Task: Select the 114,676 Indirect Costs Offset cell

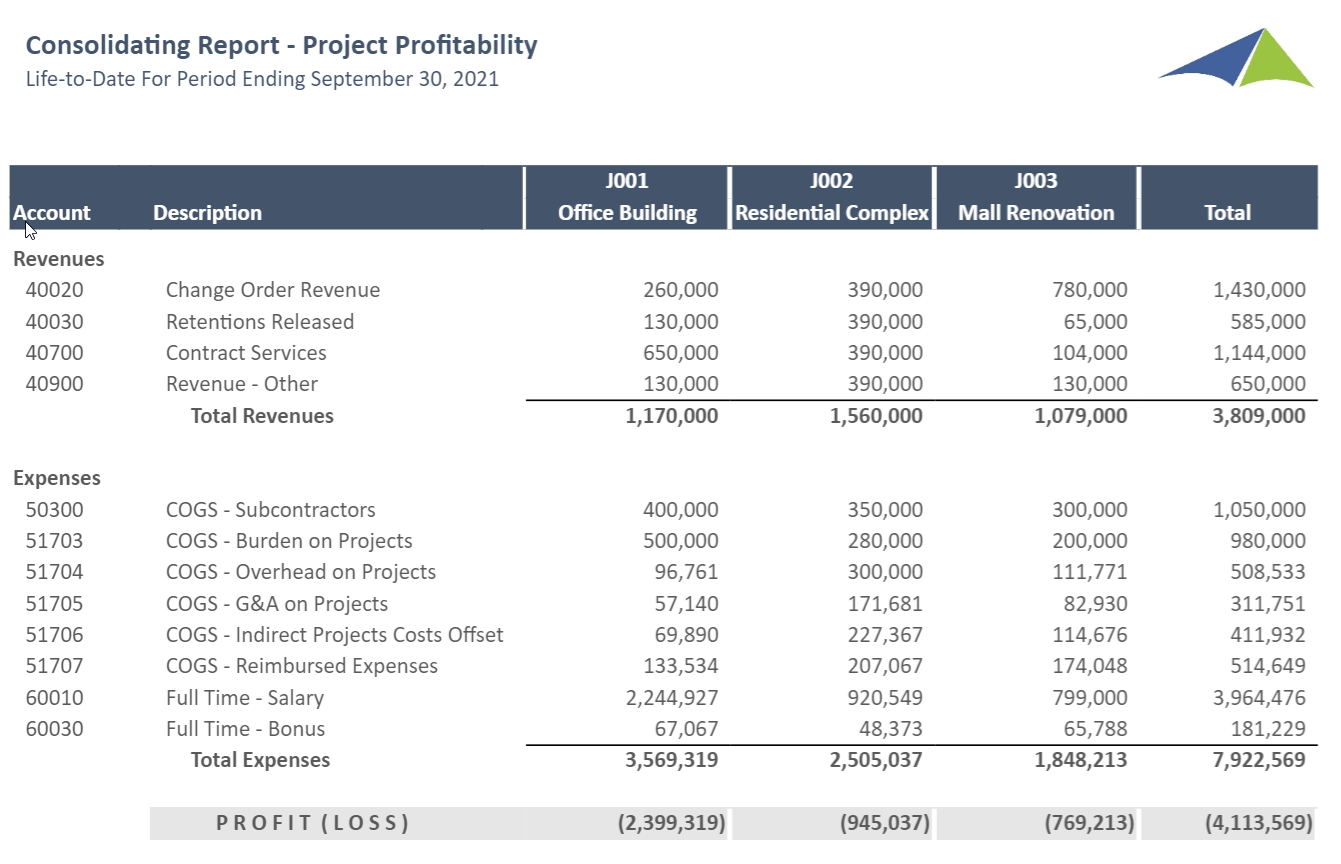Action: click(x=1089, y=635)
